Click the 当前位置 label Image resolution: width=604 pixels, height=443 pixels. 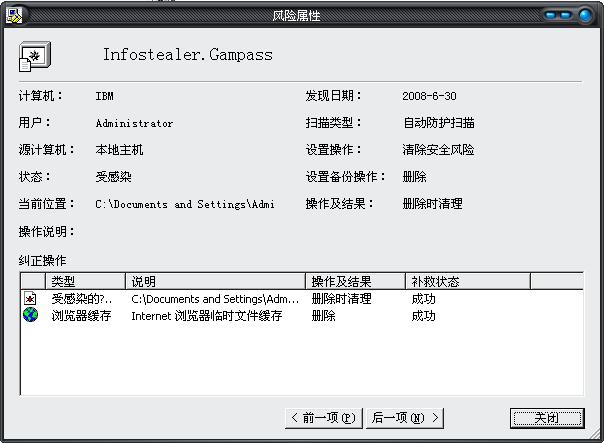[x=46, y=204]
